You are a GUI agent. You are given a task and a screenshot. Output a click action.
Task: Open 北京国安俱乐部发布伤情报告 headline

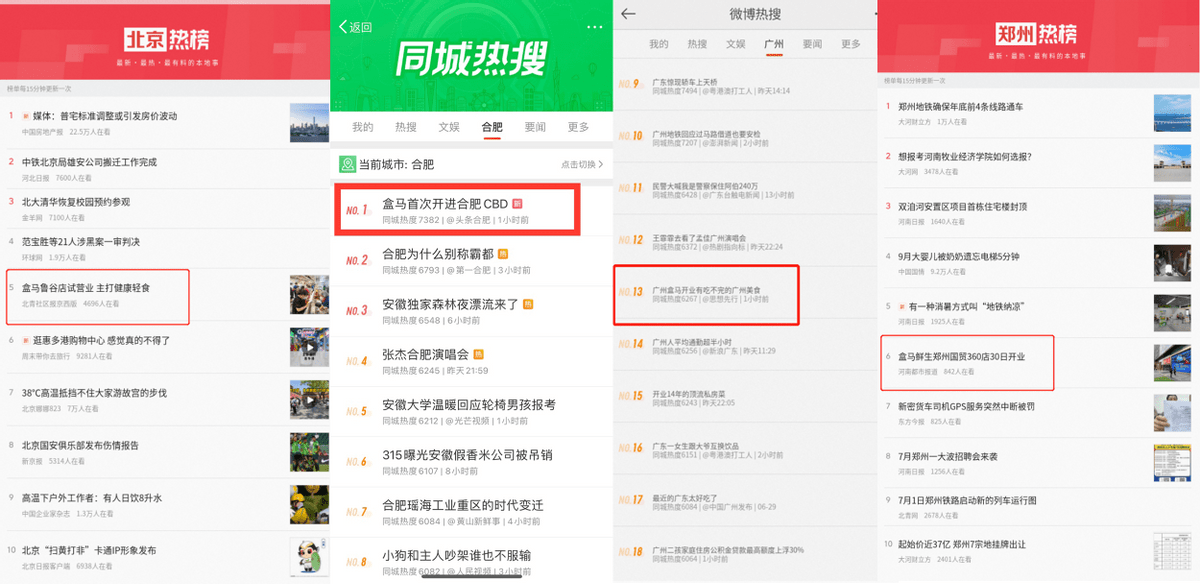pyautogui.click(x=80, y=446)
